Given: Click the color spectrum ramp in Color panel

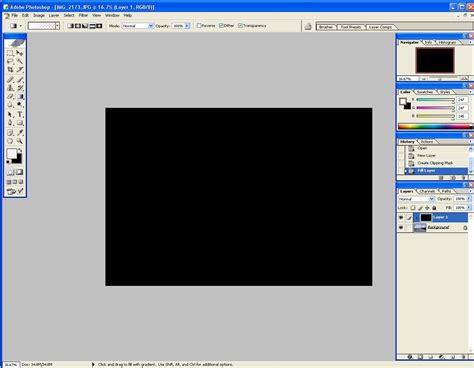Looking at the screenshot, I should coord(435,127).
